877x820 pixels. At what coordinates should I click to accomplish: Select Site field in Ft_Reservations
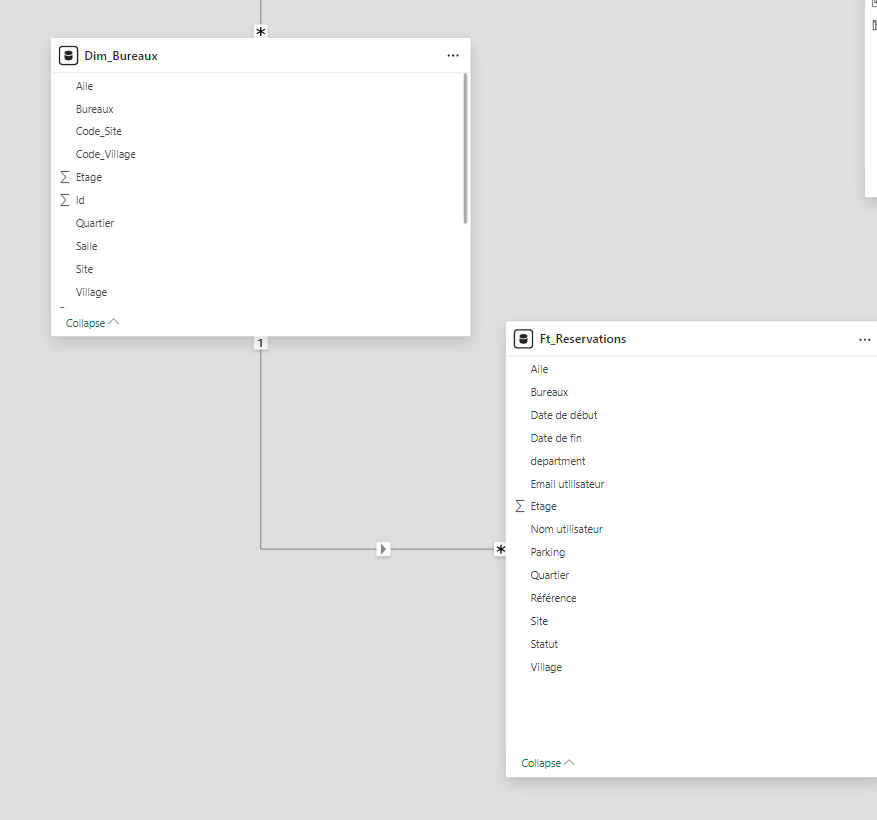tap(539, 621)
